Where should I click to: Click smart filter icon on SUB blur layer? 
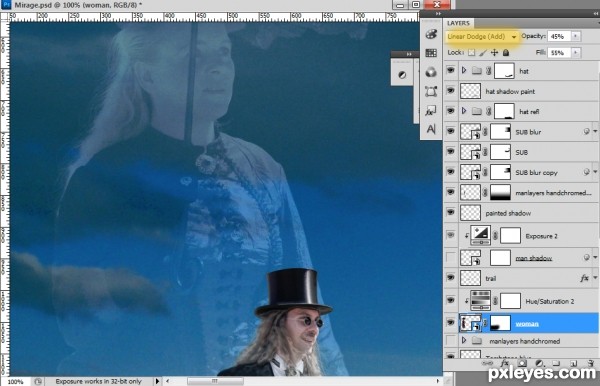point(586,132)
